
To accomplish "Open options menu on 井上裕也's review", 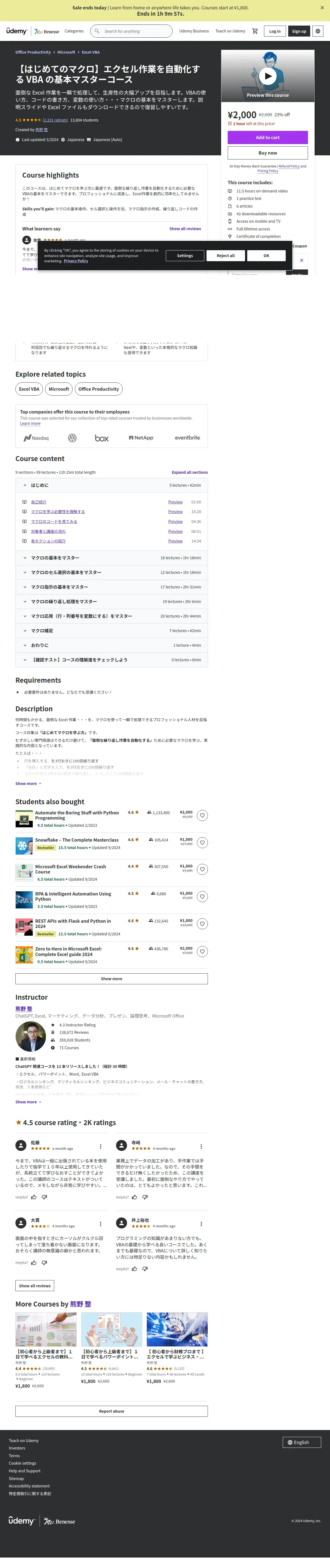I will [201, 1224].
